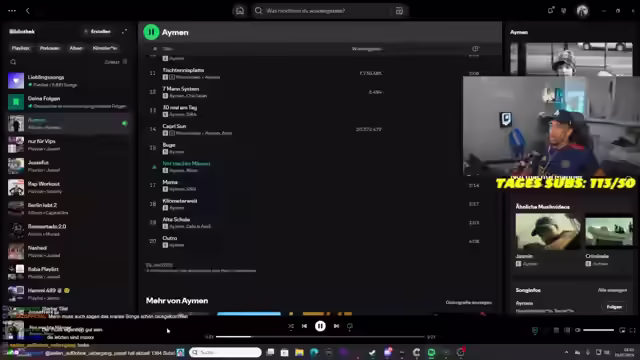The image size is (640, 360).
Task: Toggle shuffle playback
Action: 291,326
